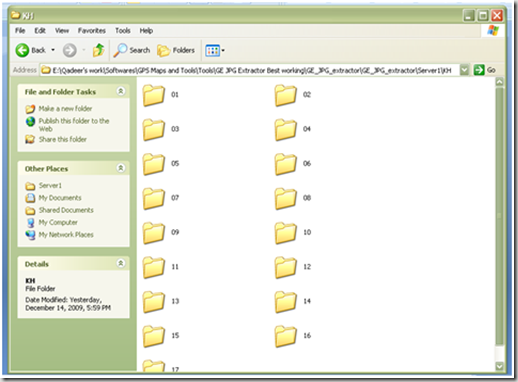Select folder icon 14
Screen dimensions: 518x382
286,302
